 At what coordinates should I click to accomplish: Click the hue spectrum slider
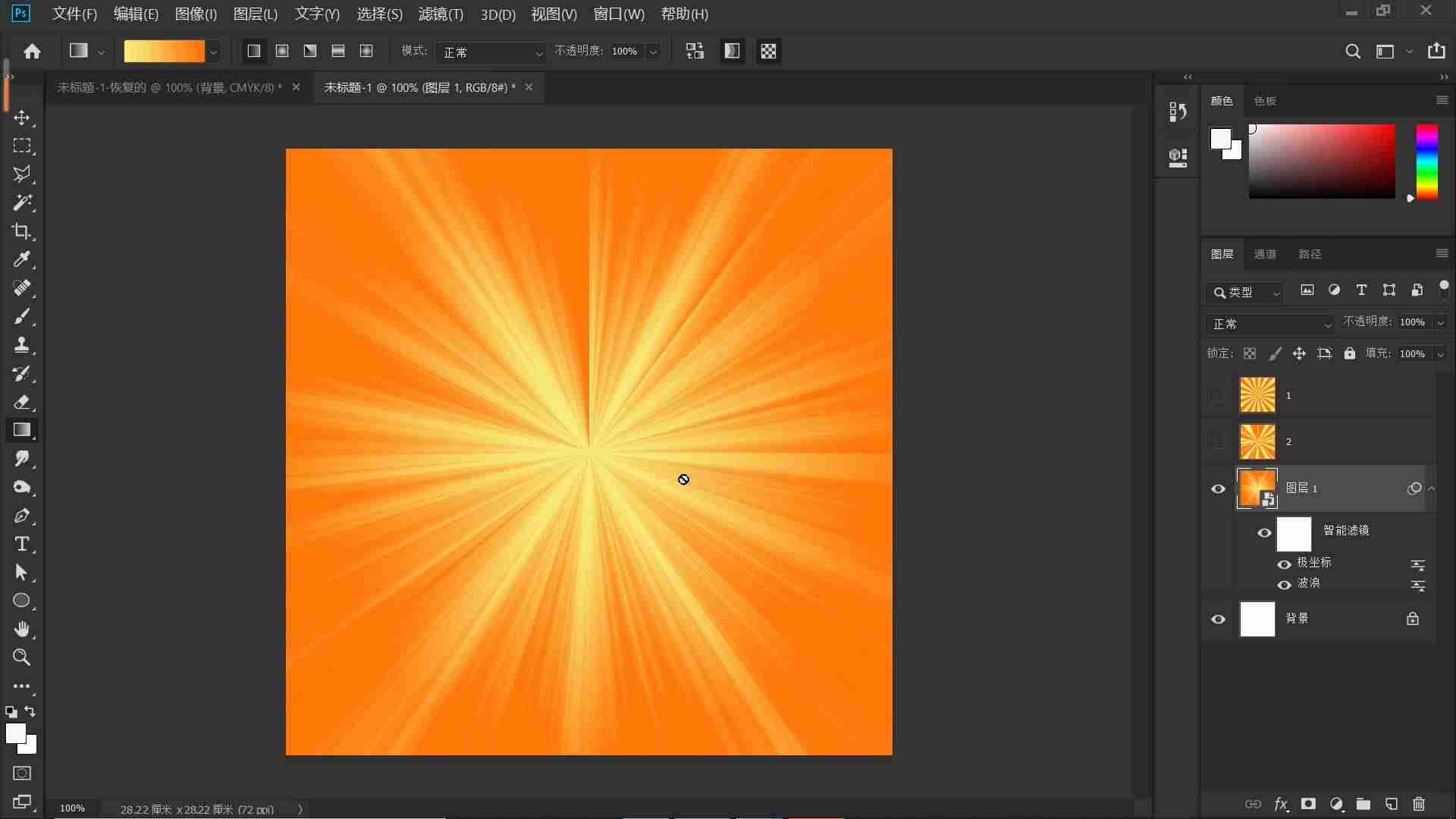(1426, 162)
